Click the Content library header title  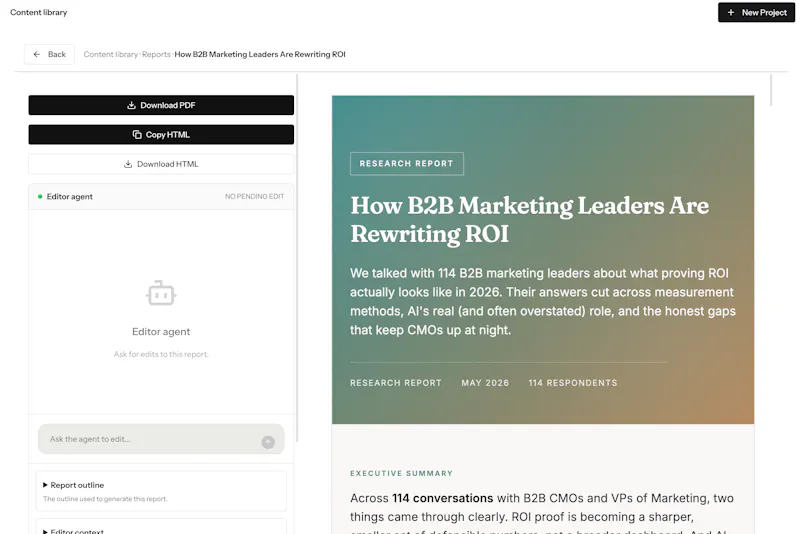[x=39, y=12]
